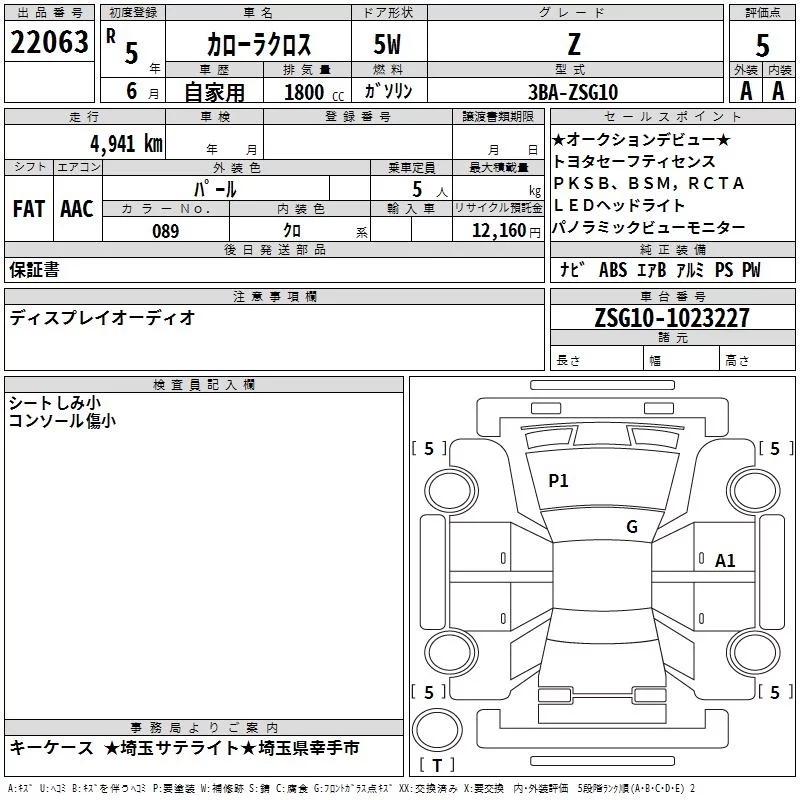The width and height of the screenshot is (800, 800).
Task: Select the A1 scratch mark on the car diagram
Action: [x=725, y=561]
